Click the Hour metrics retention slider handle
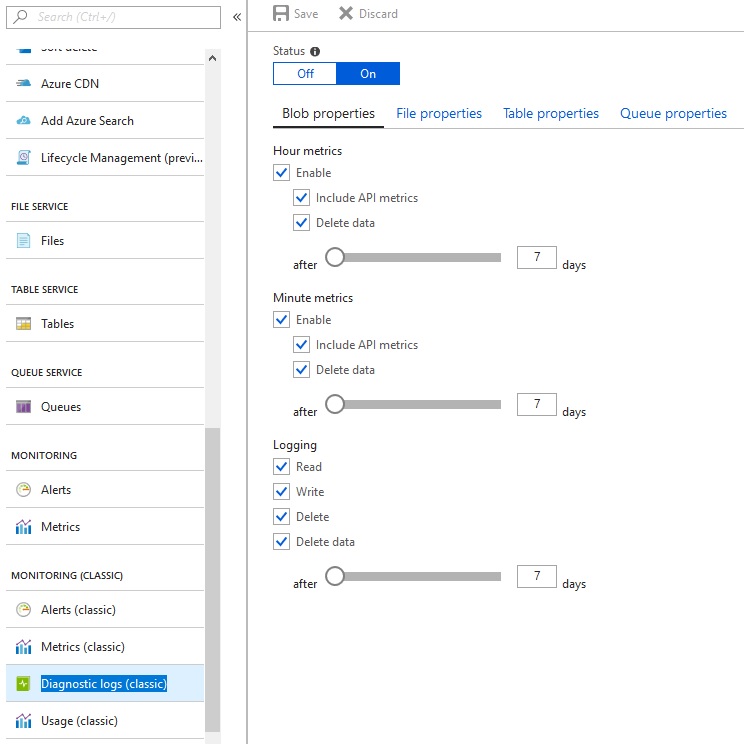Screen dimensions: 744x744 pos(335,257)
